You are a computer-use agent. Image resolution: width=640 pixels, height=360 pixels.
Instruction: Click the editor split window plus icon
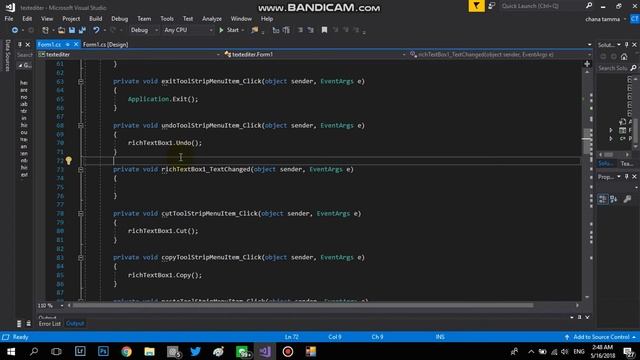(x=587, y=64)
